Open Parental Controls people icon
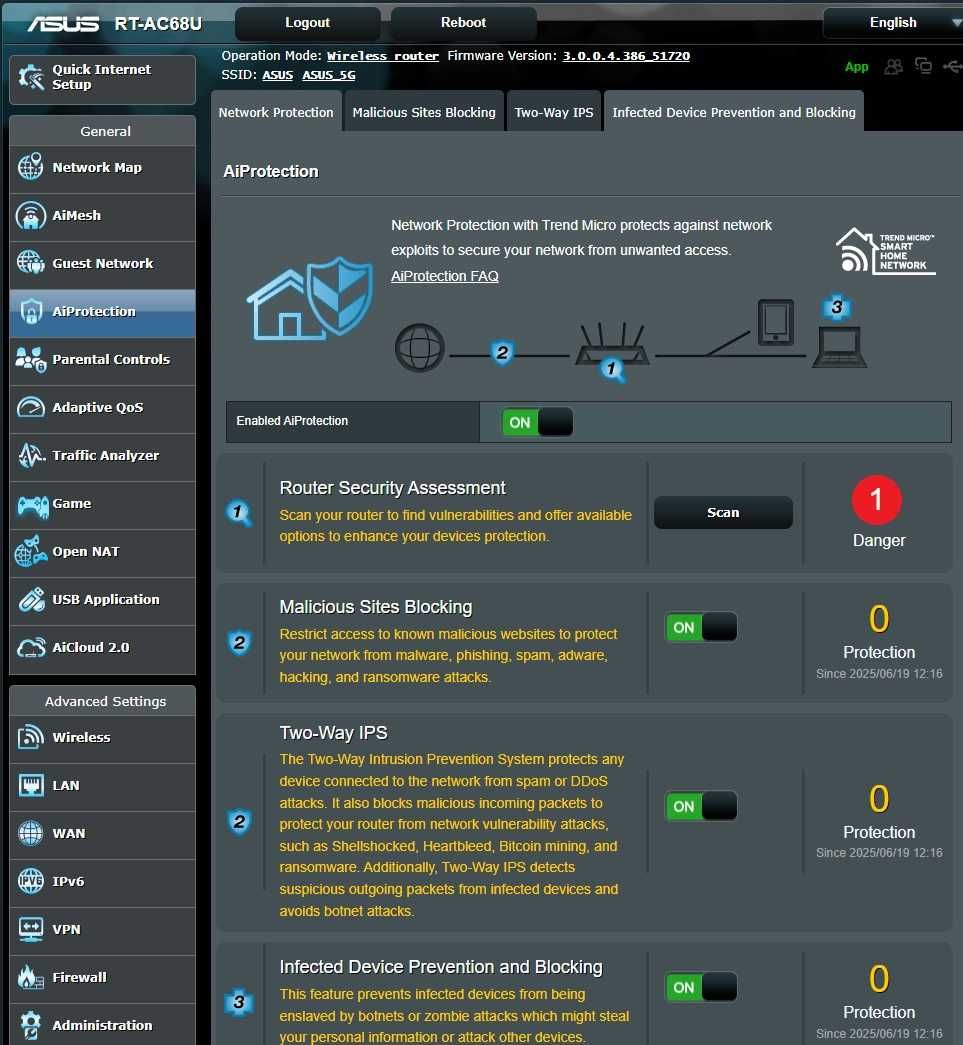This screenshot has height=1045, width=963. click(x=31, y=359)
